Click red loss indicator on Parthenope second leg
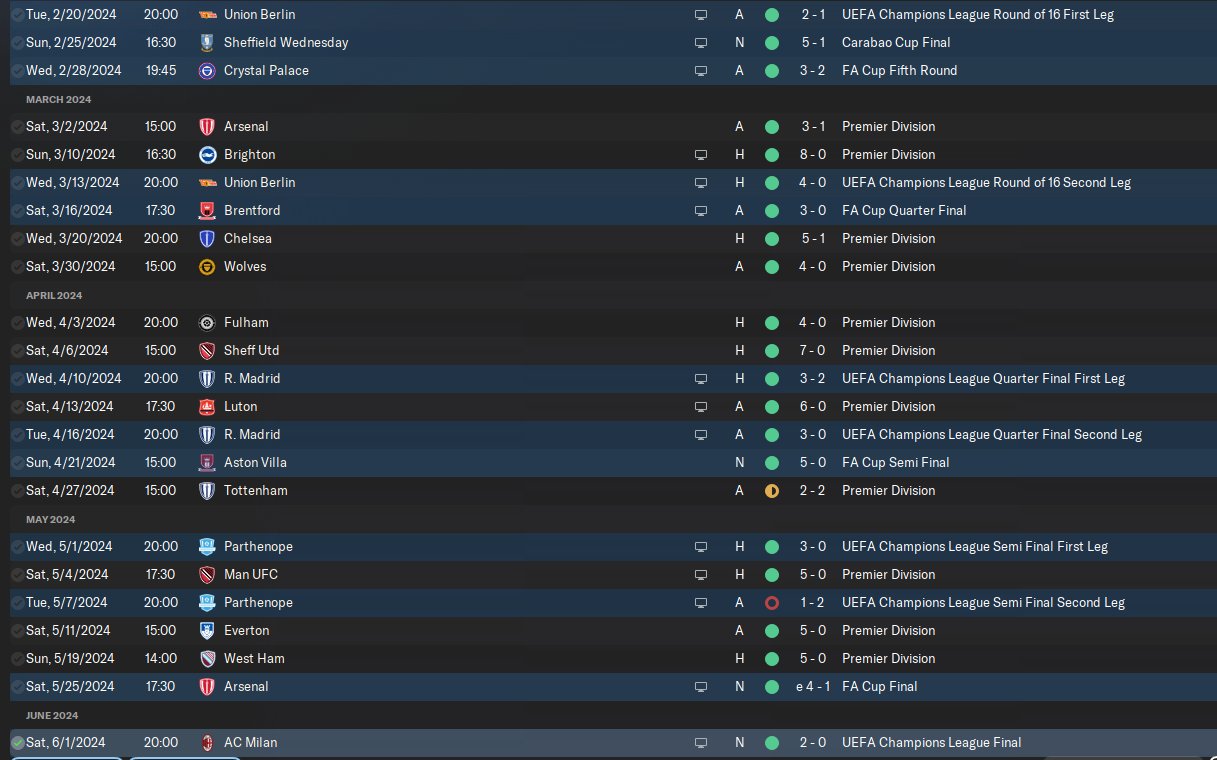 click(x=771, y=603)
